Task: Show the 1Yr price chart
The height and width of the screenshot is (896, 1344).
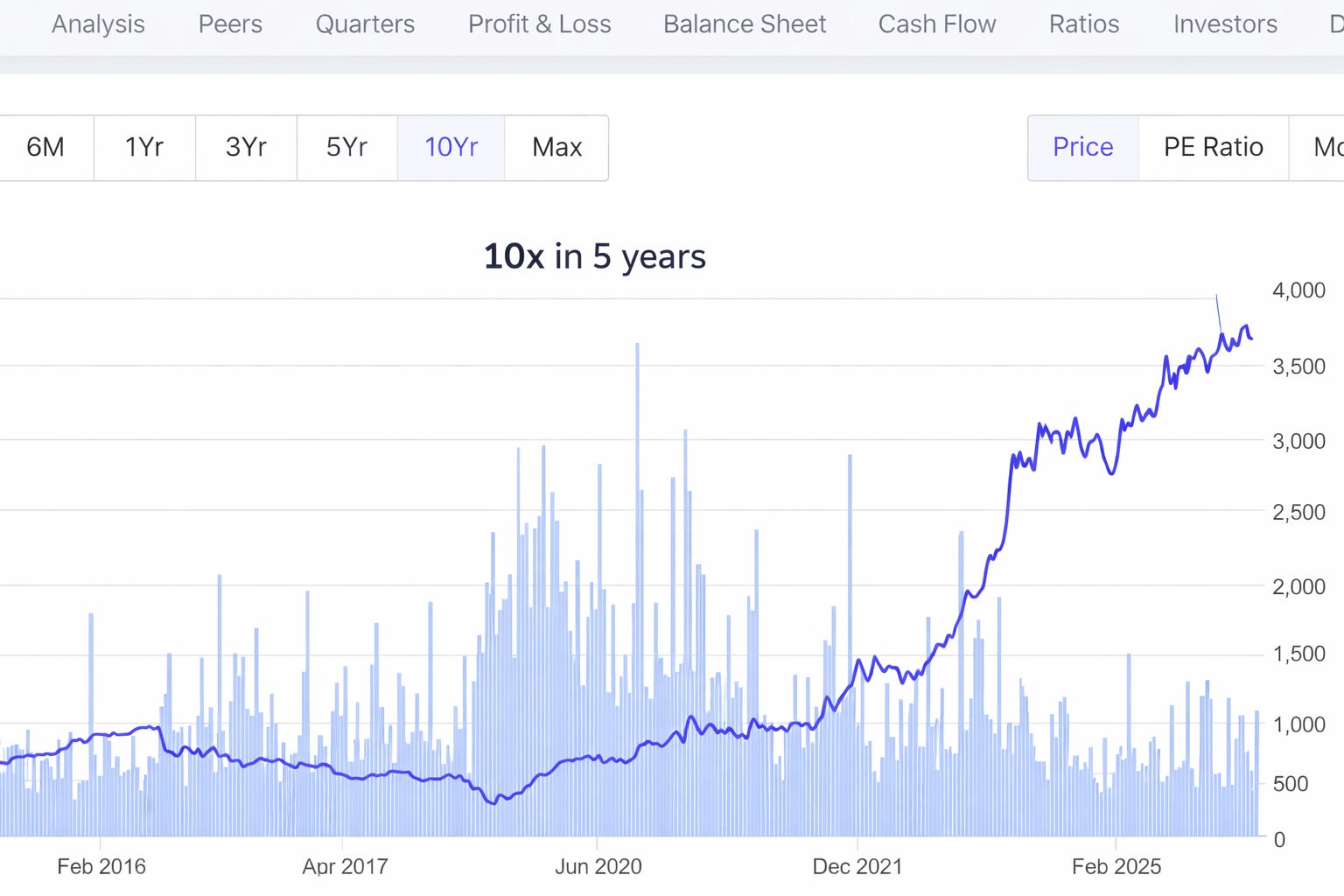Action: pyautogui.click(x=143, y=148)
